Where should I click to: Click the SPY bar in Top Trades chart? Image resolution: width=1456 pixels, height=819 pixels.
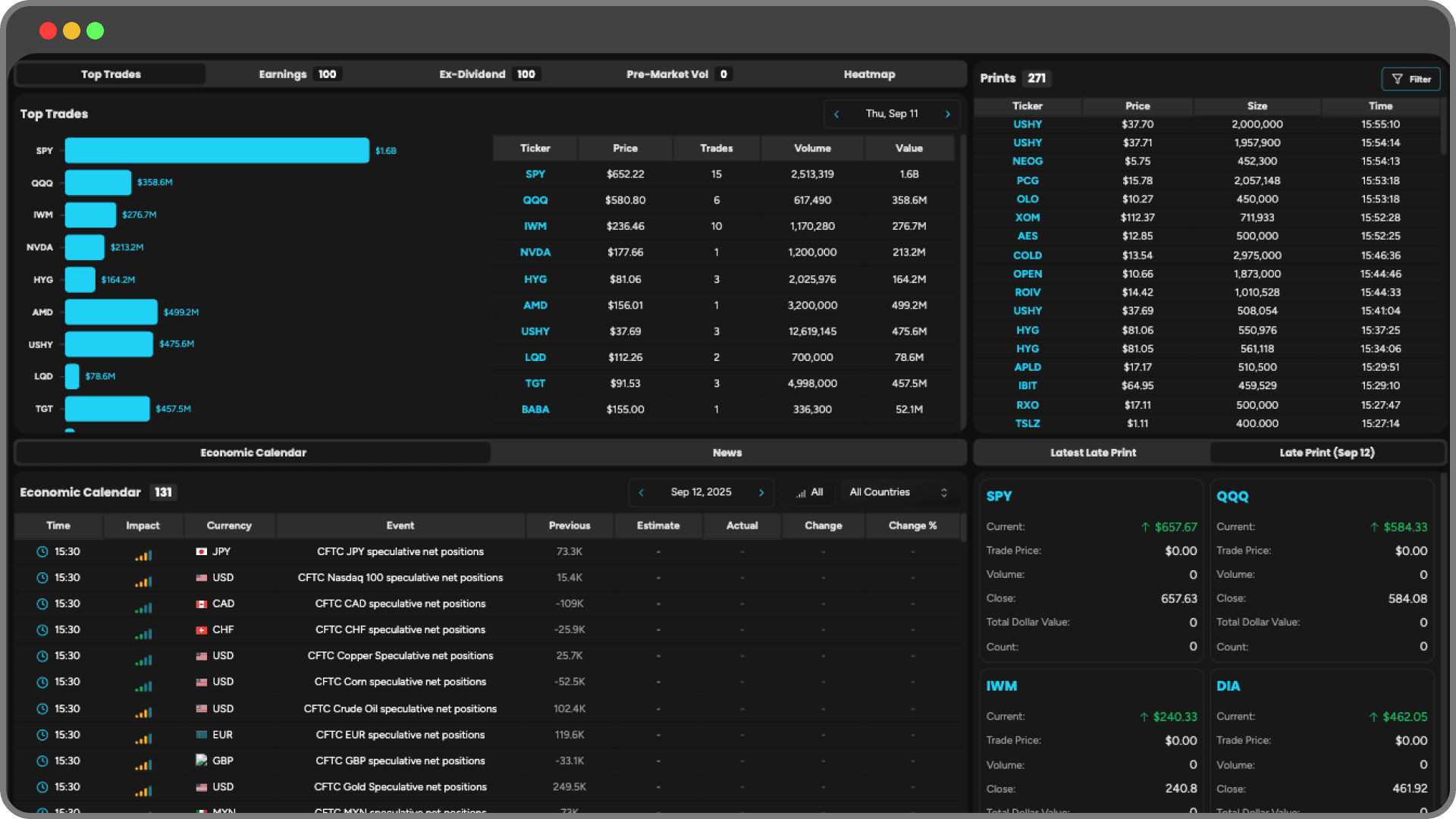pos(217,150)
